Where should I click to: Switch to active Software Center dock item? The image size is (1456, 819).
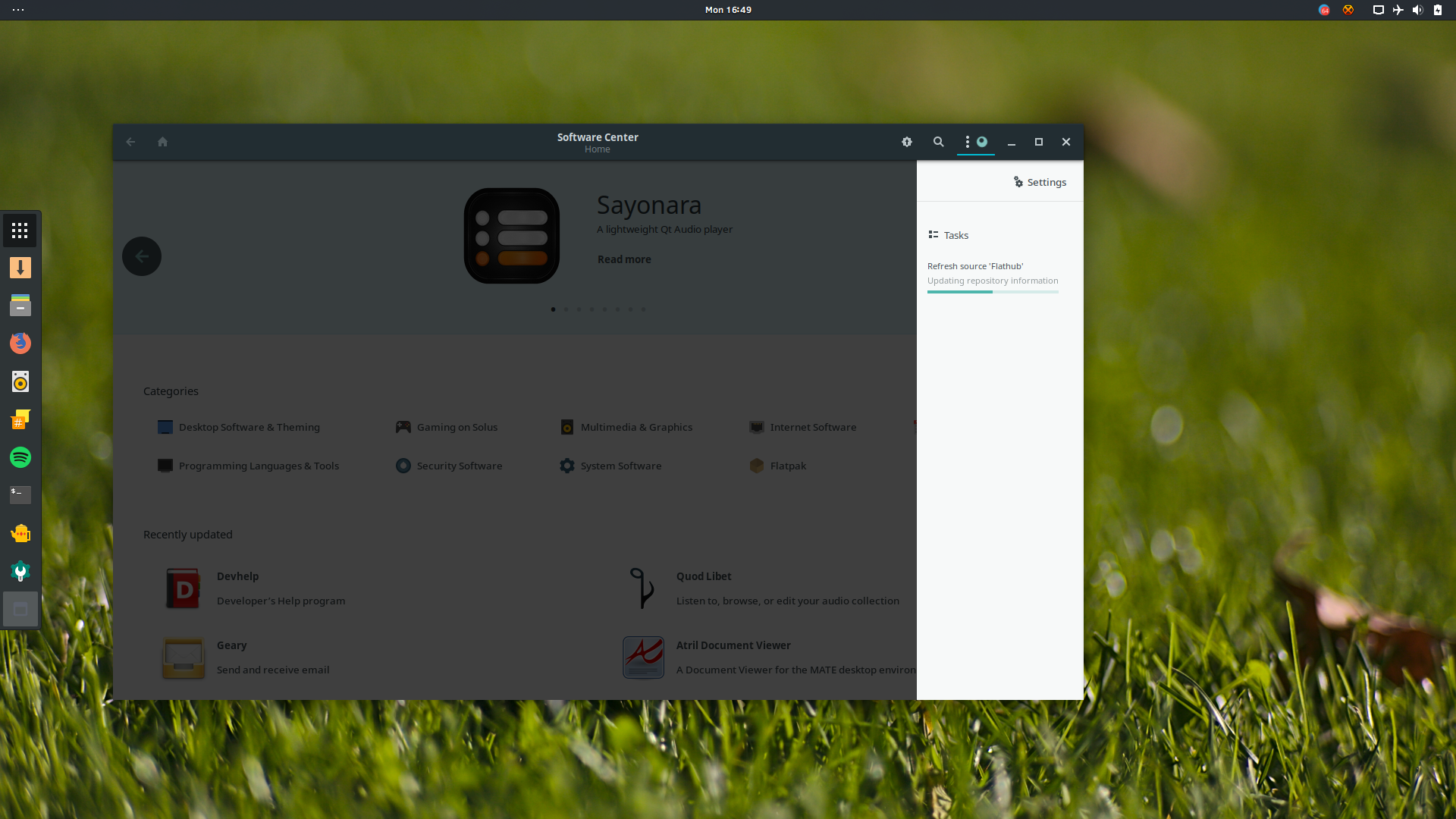point(20,609)
